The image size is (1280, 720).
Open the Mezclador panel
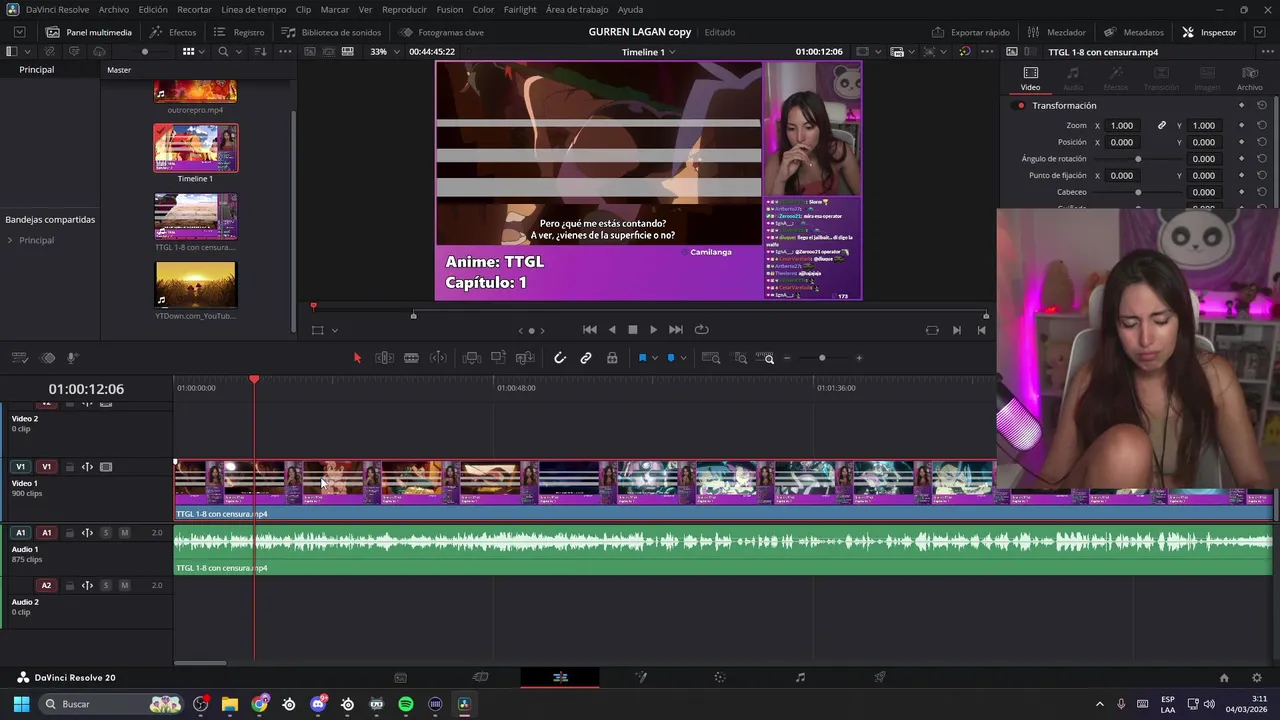click(x=1056, y=32)
